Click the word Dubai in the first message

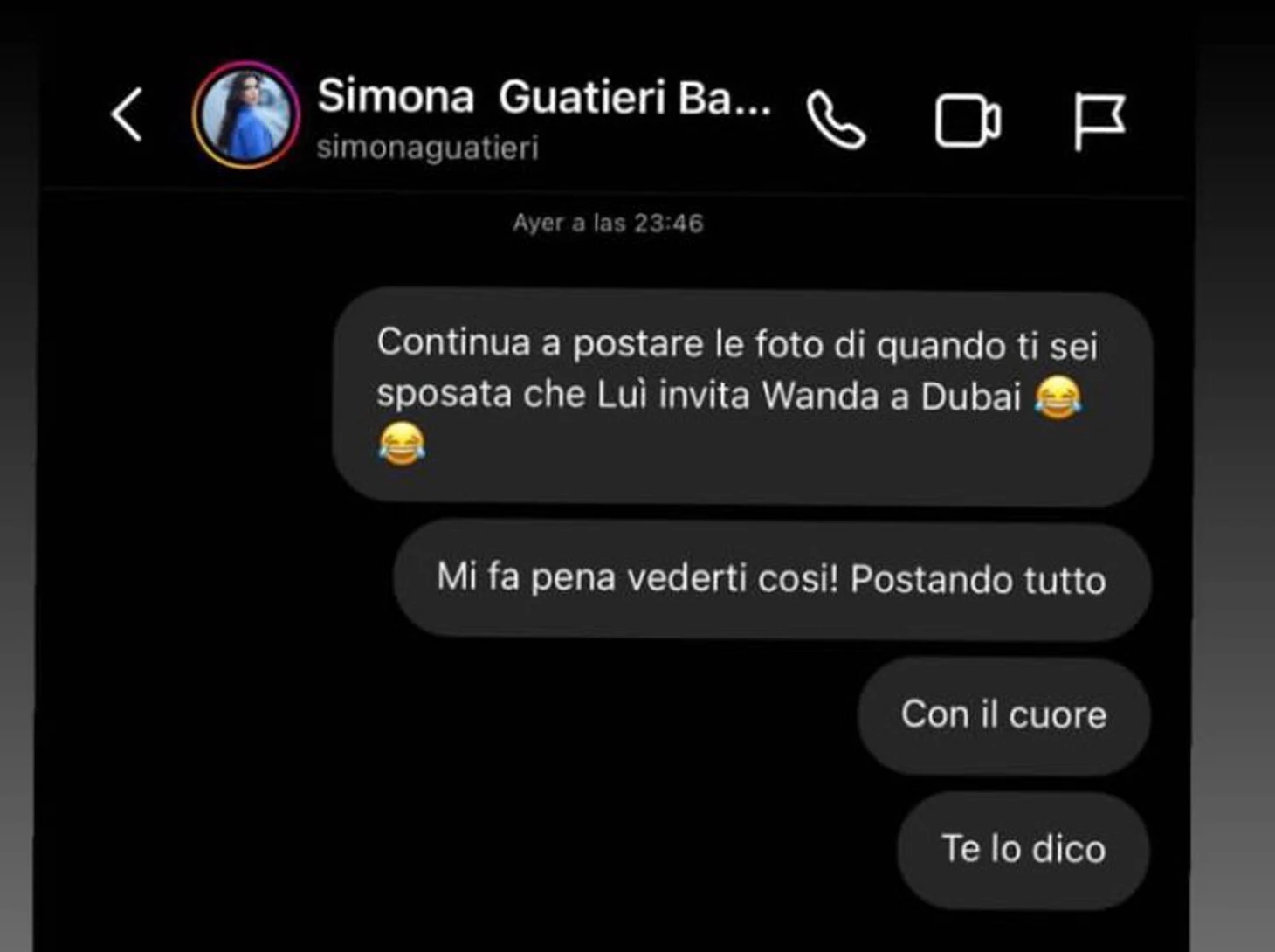(x=970, y=397)
